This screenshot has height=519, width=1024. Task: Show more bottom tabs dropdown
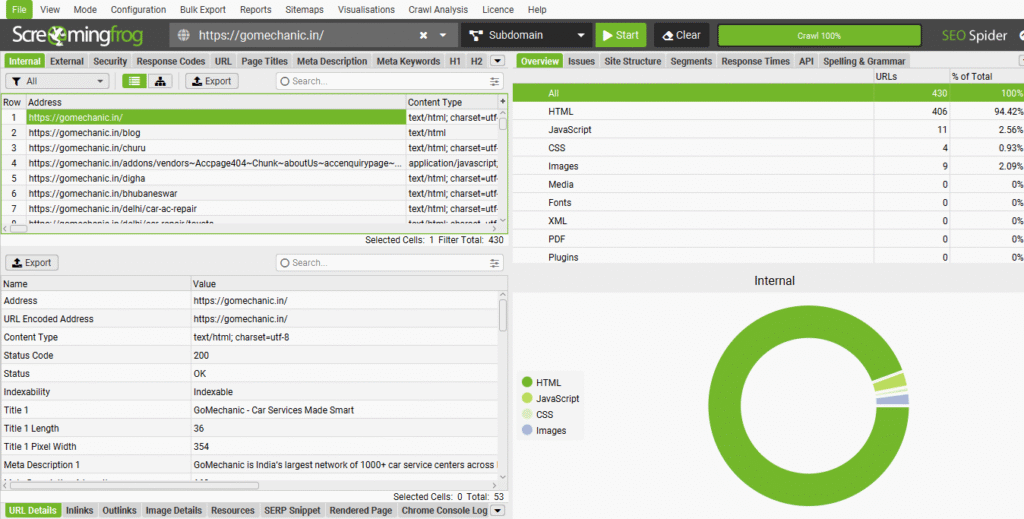(498, 511)
